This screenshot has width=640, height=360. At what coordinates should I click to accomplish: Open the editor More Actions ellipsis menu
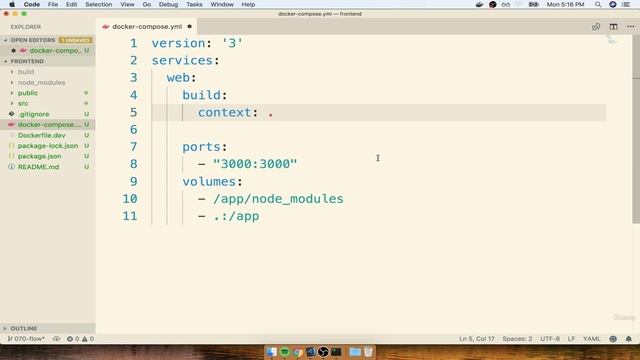pyautogui.click(x=631, y=27)
